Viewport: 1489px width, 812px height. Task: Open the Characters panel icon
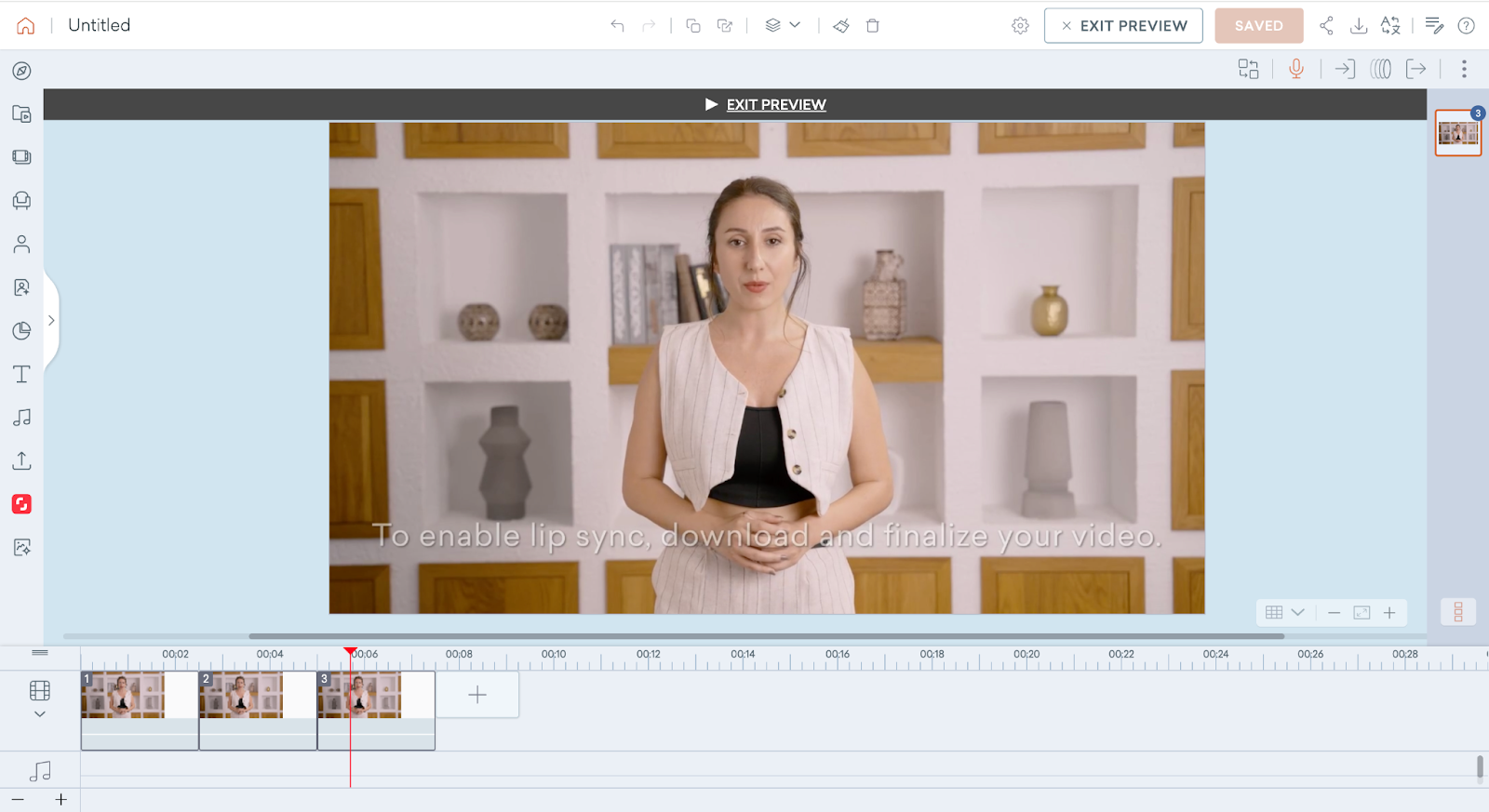click(x=21, y=244)
